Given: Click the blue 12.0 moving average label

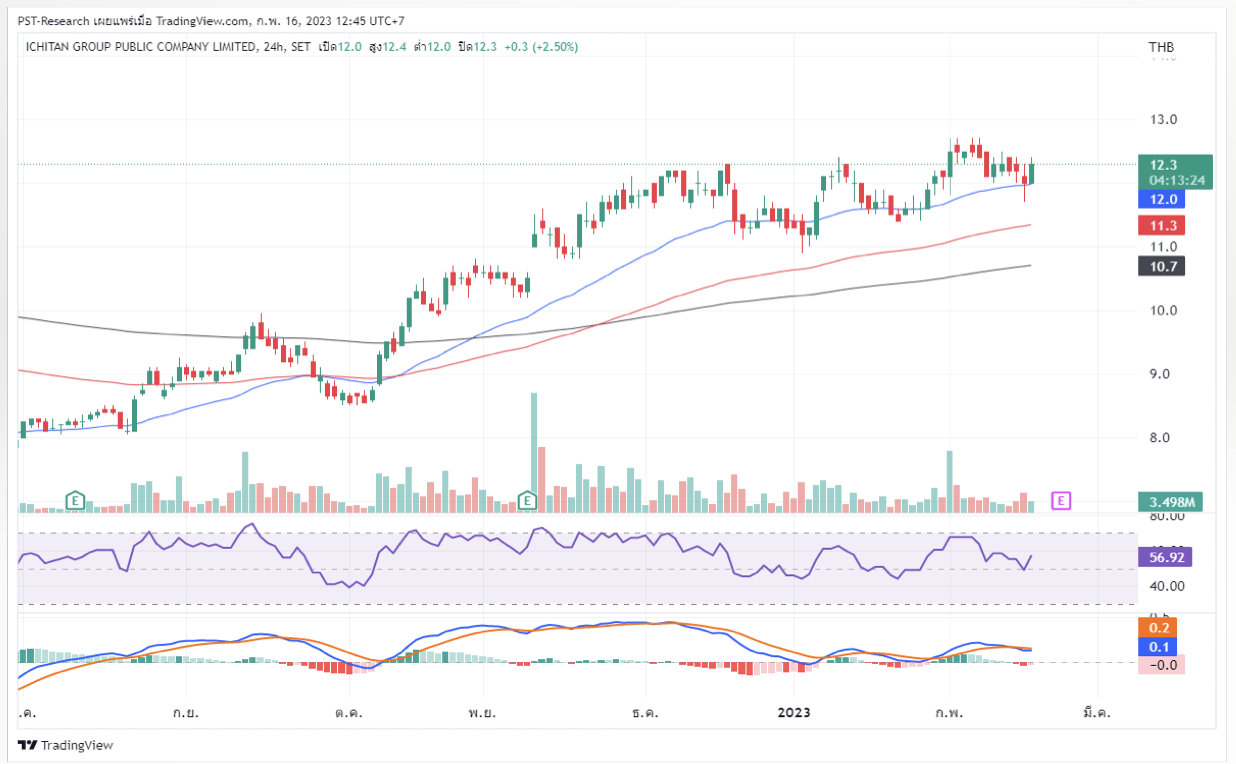Looking at the screenshot, I should [1161, 199].
